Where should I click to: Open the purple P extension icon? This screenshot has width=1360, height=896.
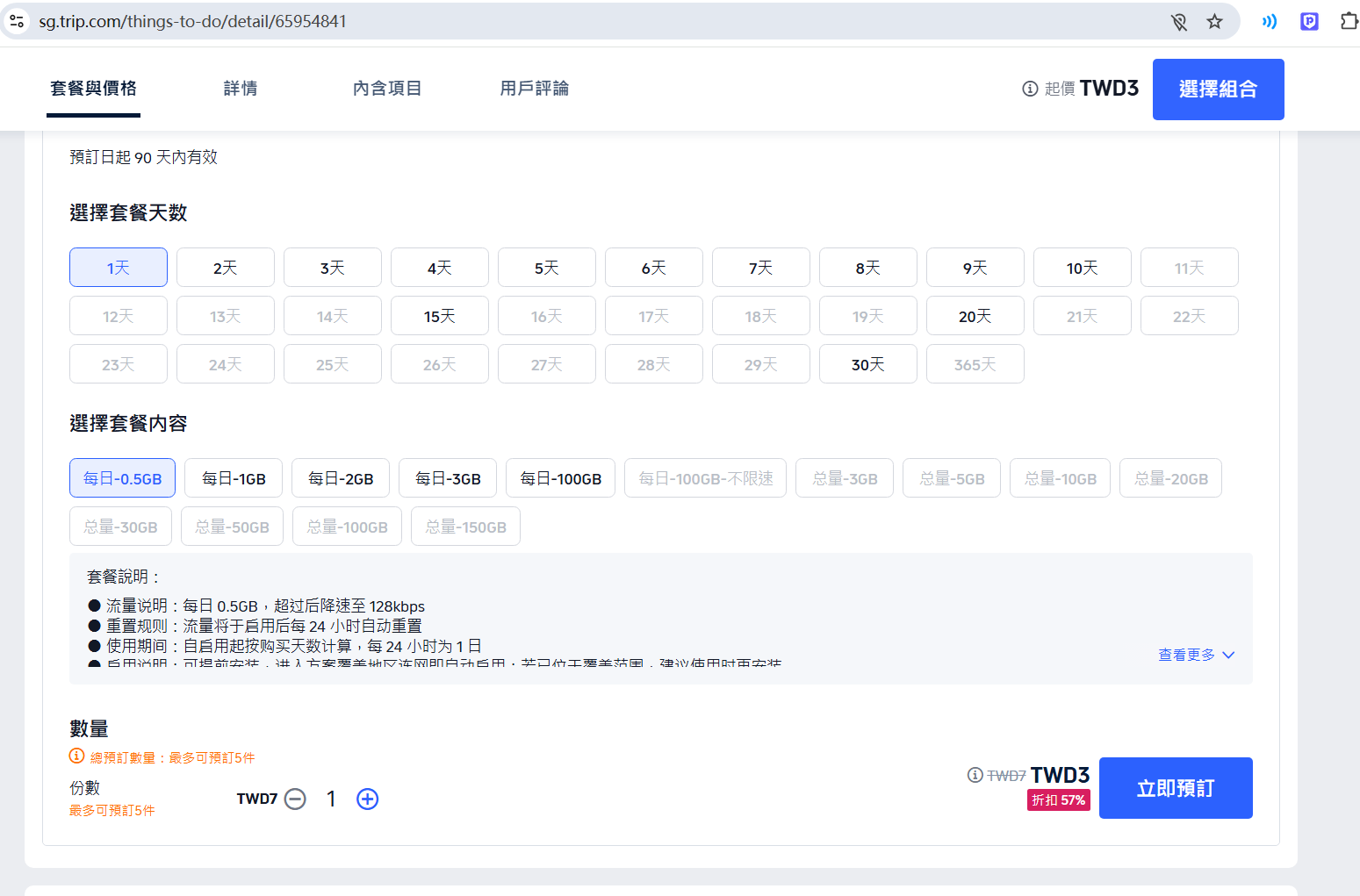click(1309, 21)
